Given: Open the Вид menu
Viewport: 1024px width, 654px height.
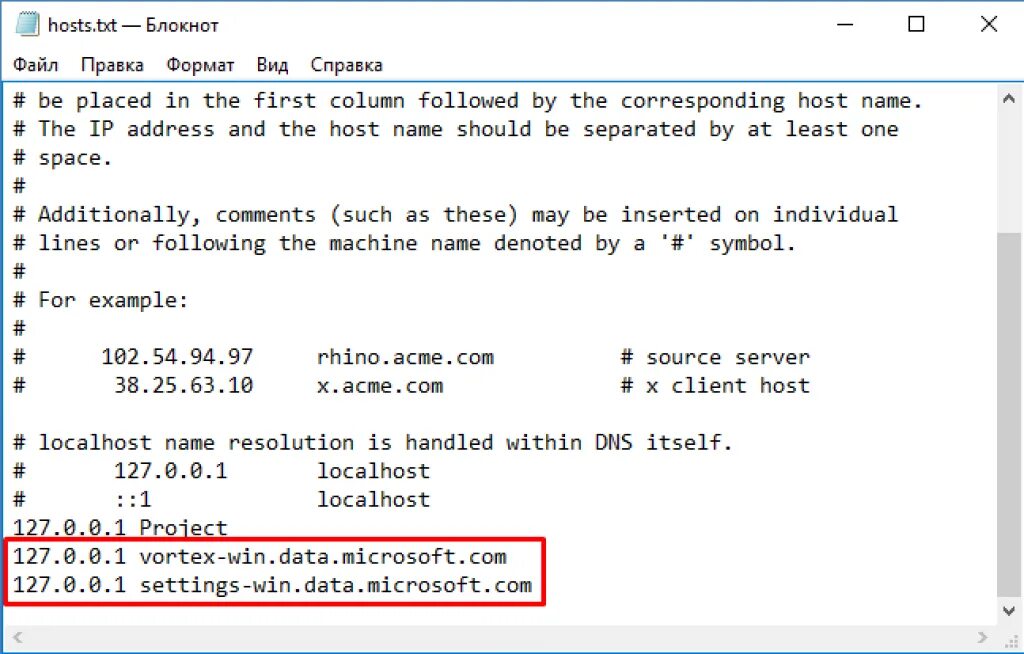Looking at the screenshot, I should coord(272,65).
